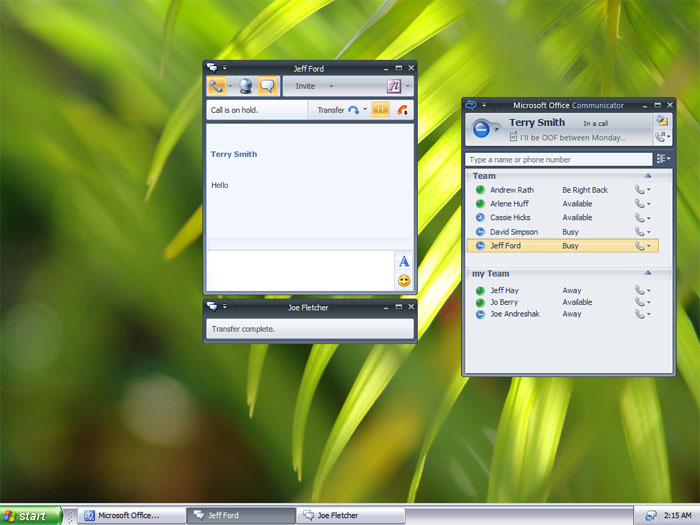Click 'Type a name or phone number' search field
700x525 pixels.
(558, 159)
